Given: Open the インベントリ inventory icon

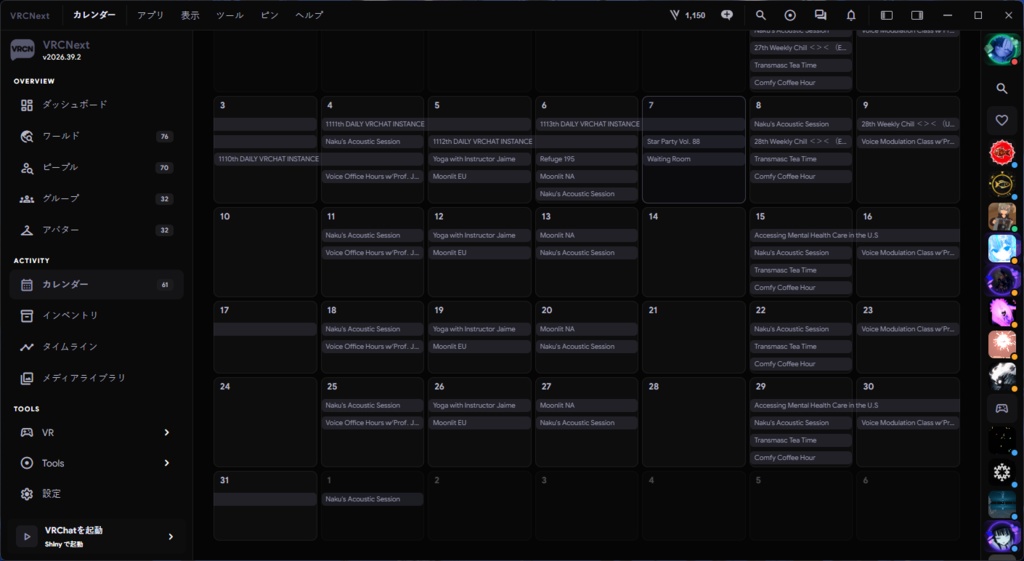Looking at the screenshot, I should 27,315.
